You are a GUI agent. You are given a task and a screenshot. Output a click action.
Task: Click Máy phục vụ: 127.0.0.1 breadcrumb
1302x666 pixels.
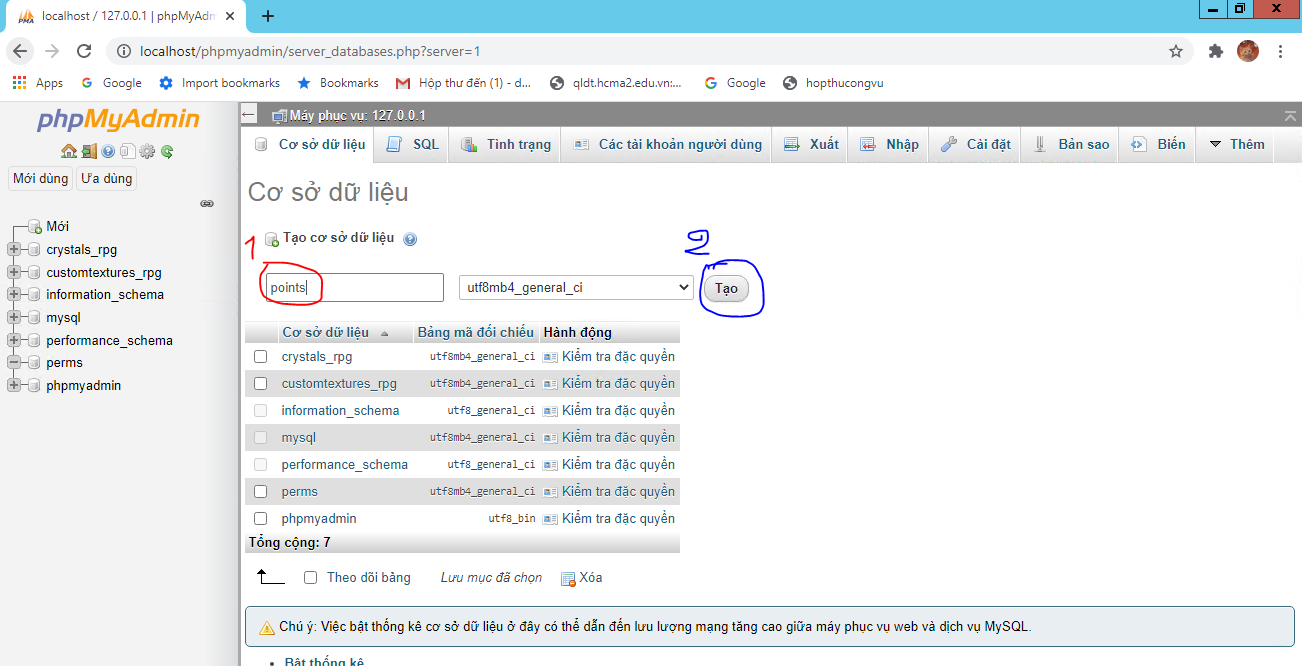(x=357, y=116)
